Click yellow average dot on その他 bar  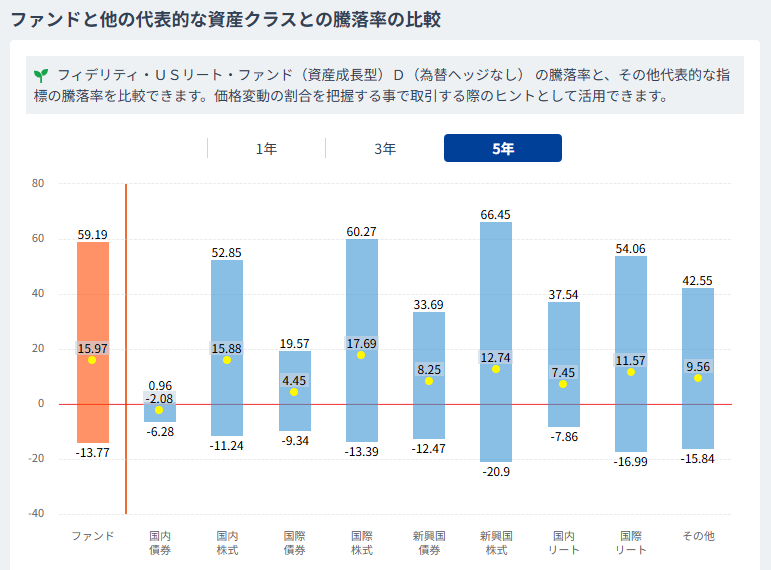698,378
